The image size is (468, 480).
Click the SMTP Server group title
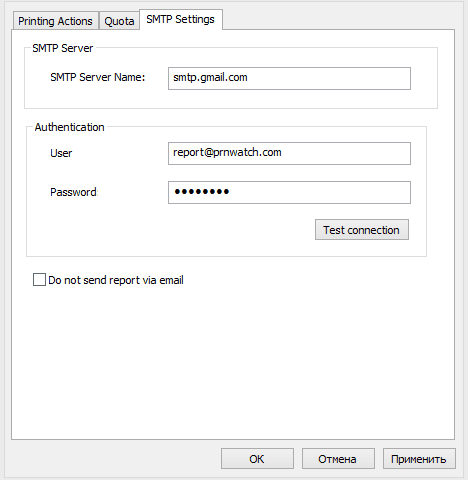pyautogui.click(x=63, y=48)
